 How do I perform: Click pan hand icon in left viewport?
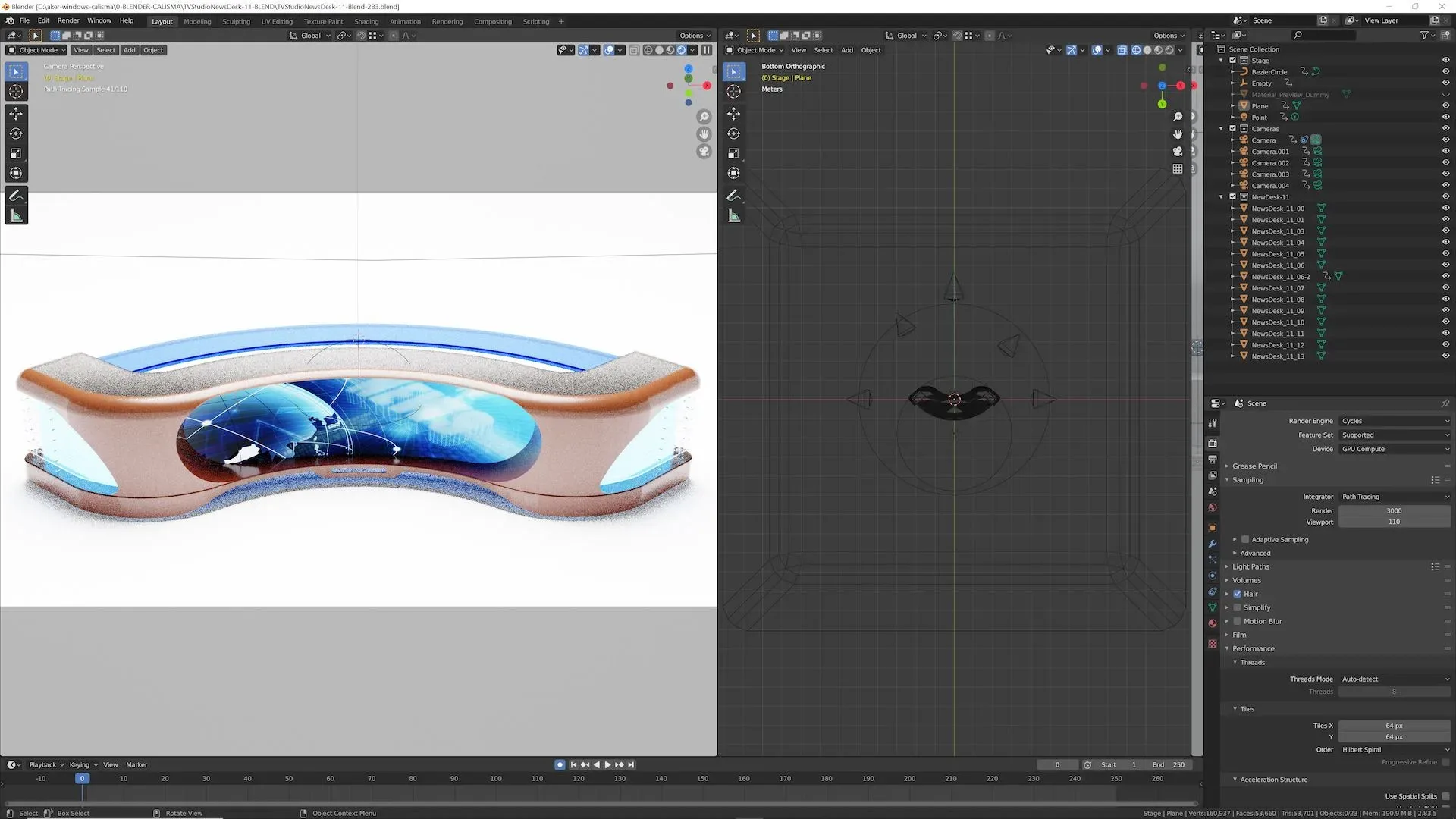coord(704,134)
